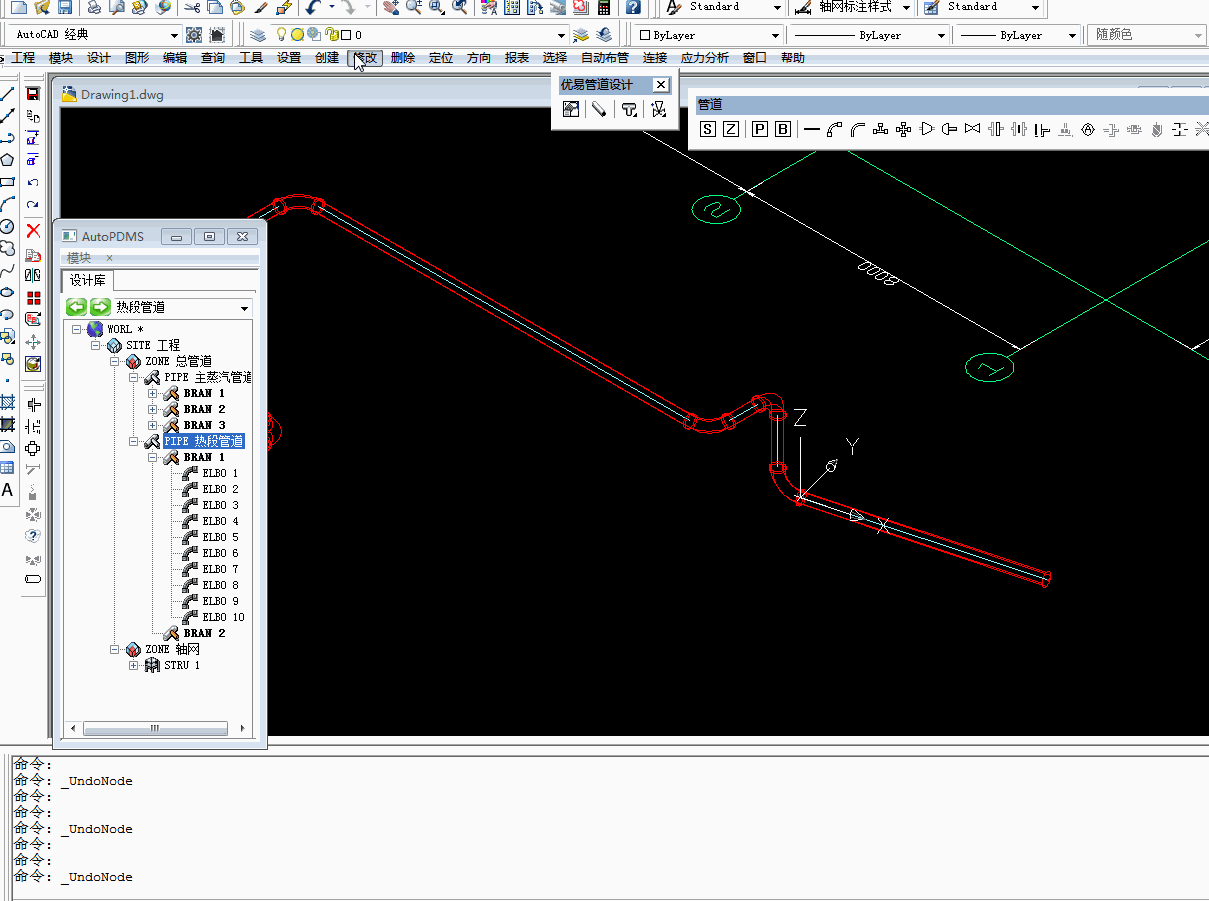Select ELBO 5 in the tree
Image resolution: width=1209 pixels, height=901 pixels.
tap(220, 537)
